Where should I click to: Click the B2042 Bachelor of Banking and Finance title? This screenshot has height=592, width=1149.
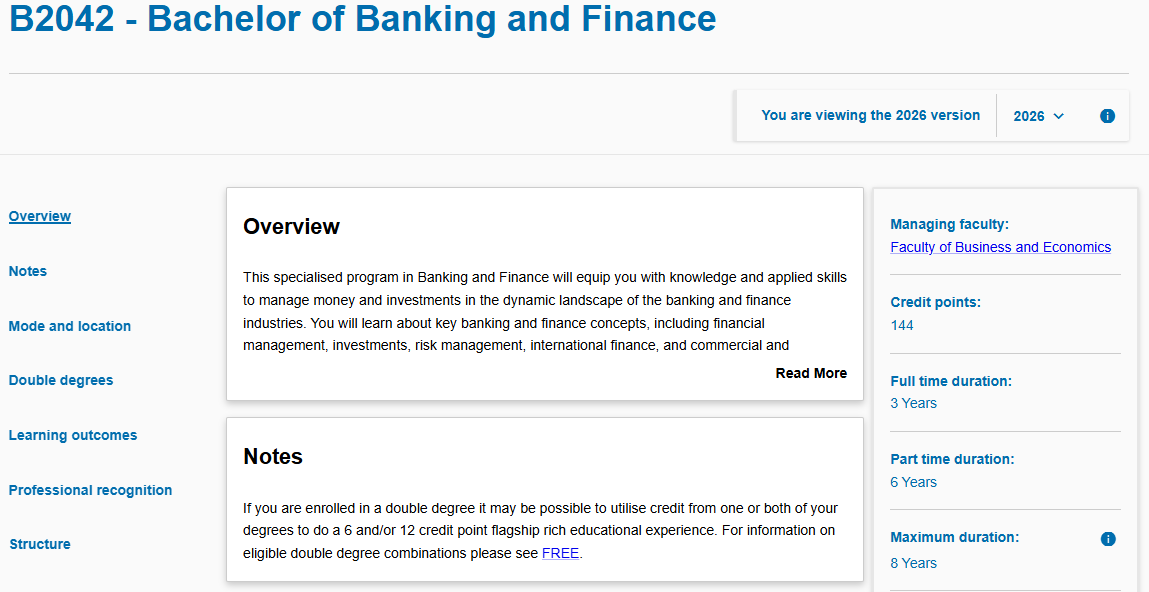point(363,19)
